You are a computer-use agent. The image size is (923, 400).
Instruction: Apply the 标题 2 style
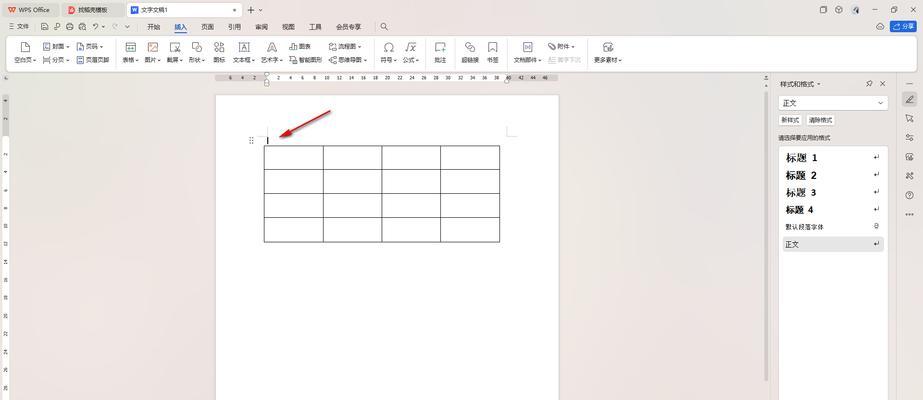pos(832,175)
